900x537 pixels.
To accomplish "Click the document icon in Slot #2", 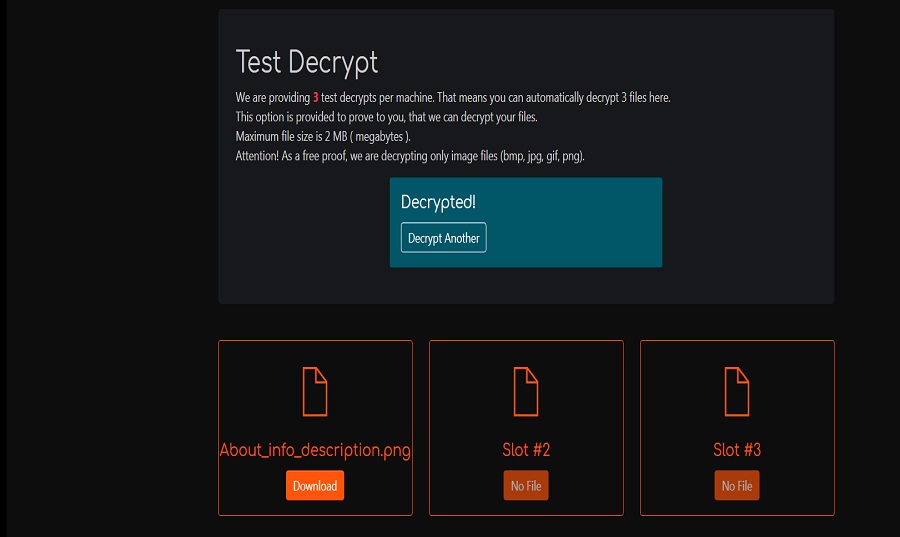I will coord(526,392).
